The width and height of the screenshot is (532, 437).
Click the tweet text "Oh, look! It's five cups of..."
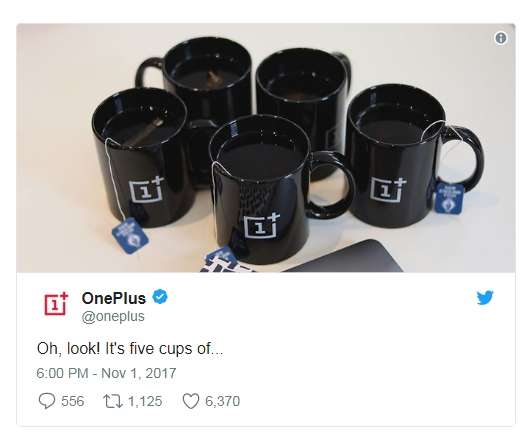pyautogui.click(x=130, y=348)
